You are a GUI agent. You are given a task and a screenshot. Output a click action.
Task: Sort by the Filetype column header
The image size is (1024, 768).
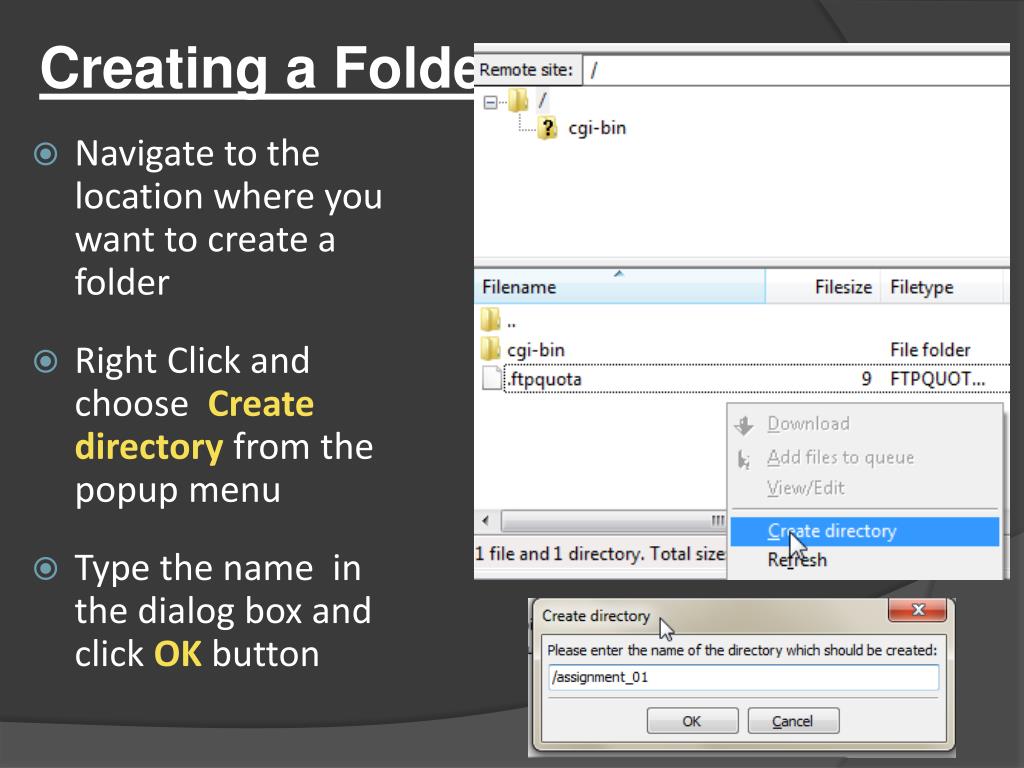tap(942, 287)
